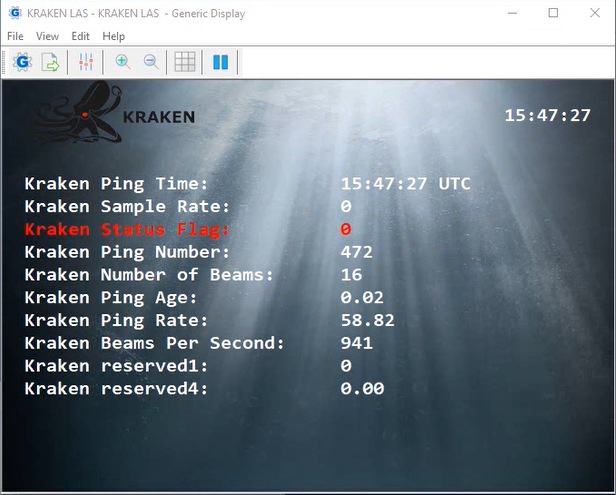
Task: Toggle the grid layout icon
Action: [x=185, y=62]
